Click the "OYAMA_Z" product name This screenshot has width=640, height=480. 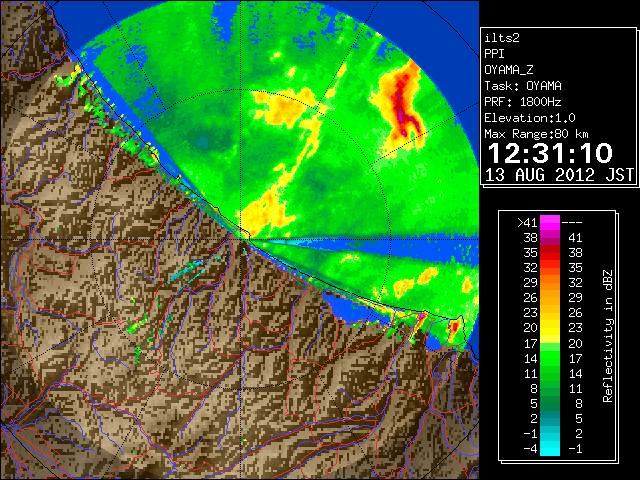tap(509, 70)
